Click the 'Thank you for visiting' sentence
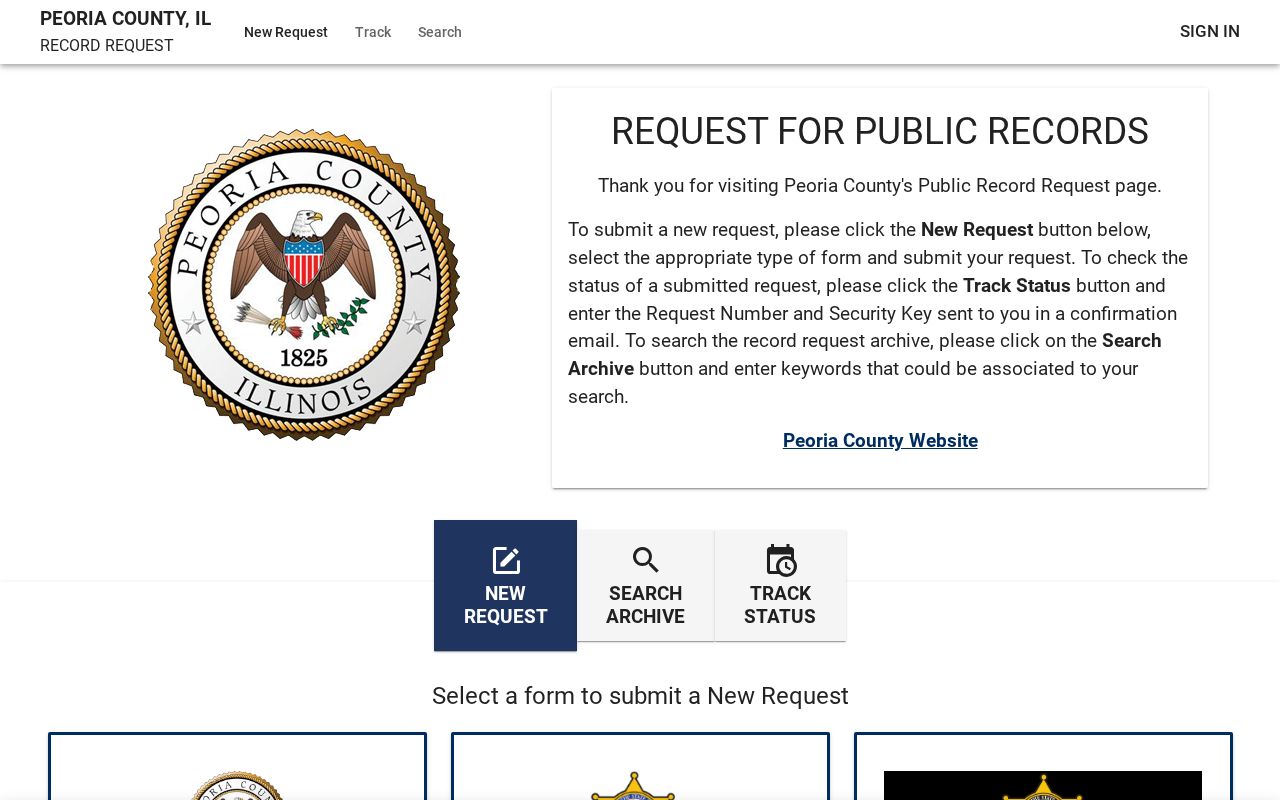 [880, 186]
